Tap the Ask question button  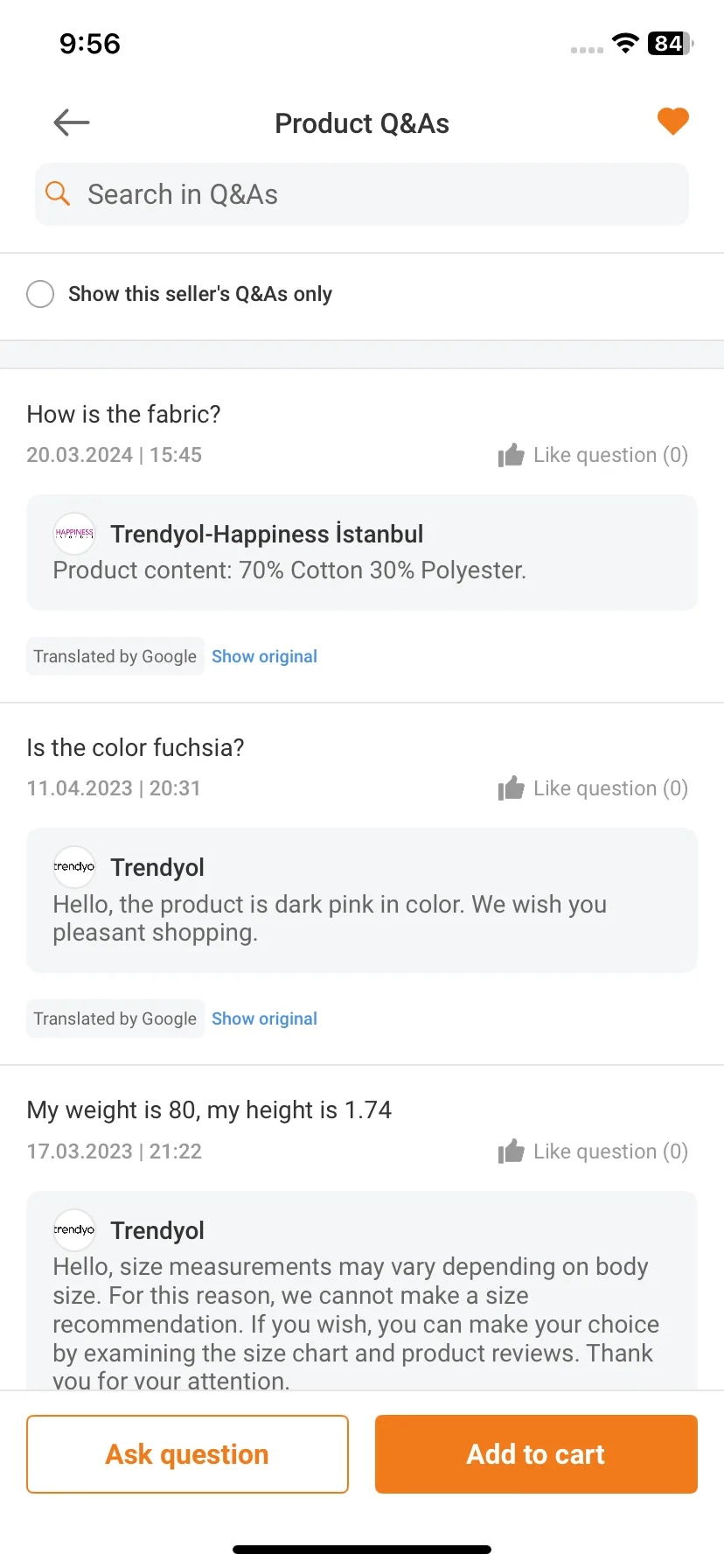(187, 1454)
